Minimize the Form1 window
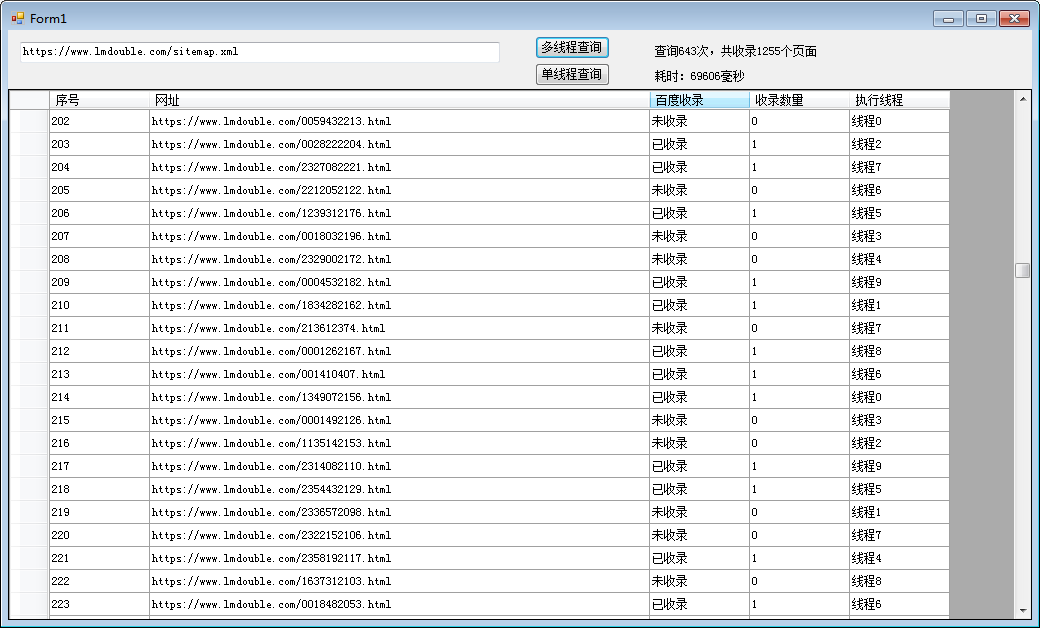This screenshot has height=628, width=1040. 948,19
